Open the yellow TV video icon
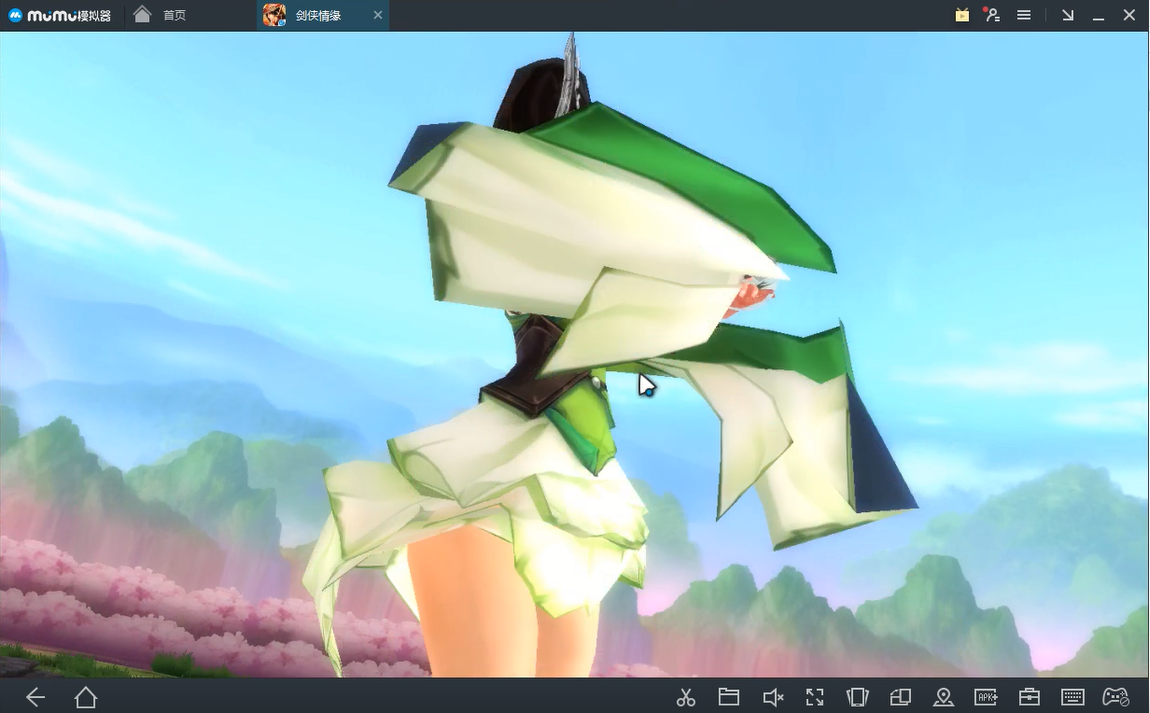Image resolution: width=1150 pixels, height=713 pixels. (962, 15)
